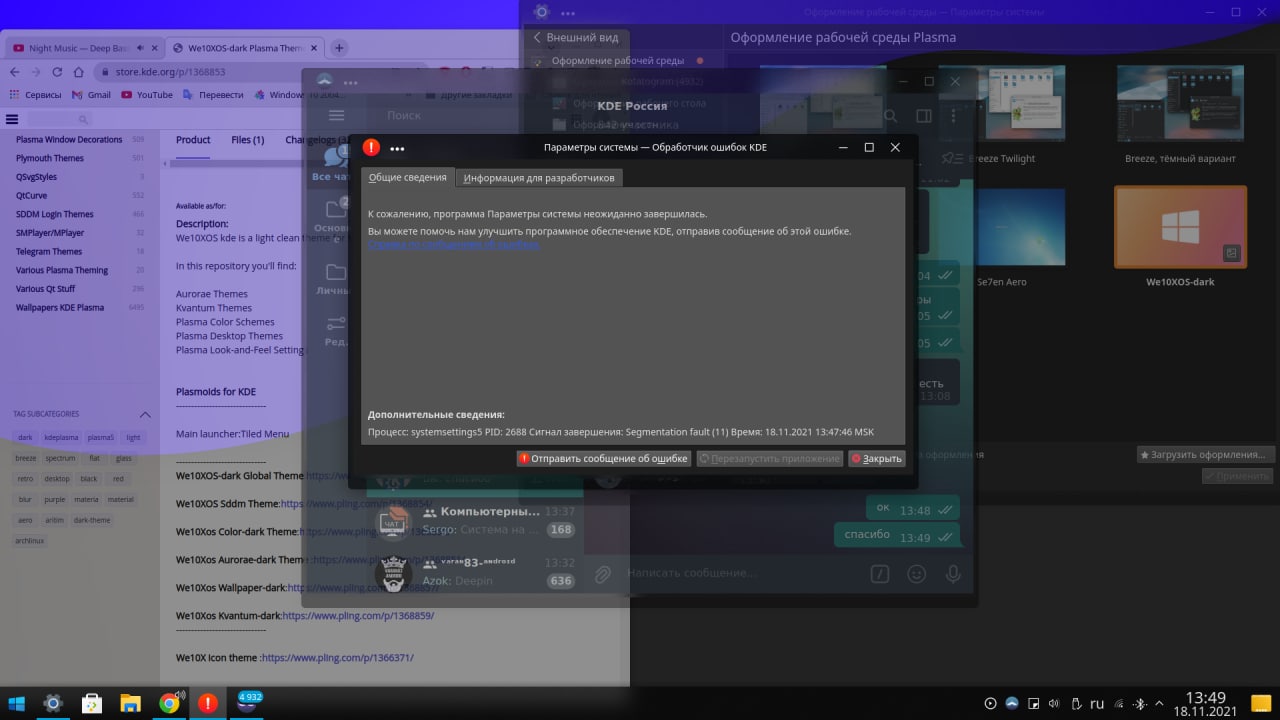Click the red error icon in crash dialog titlebar
1280x720 pixels.
371,147
